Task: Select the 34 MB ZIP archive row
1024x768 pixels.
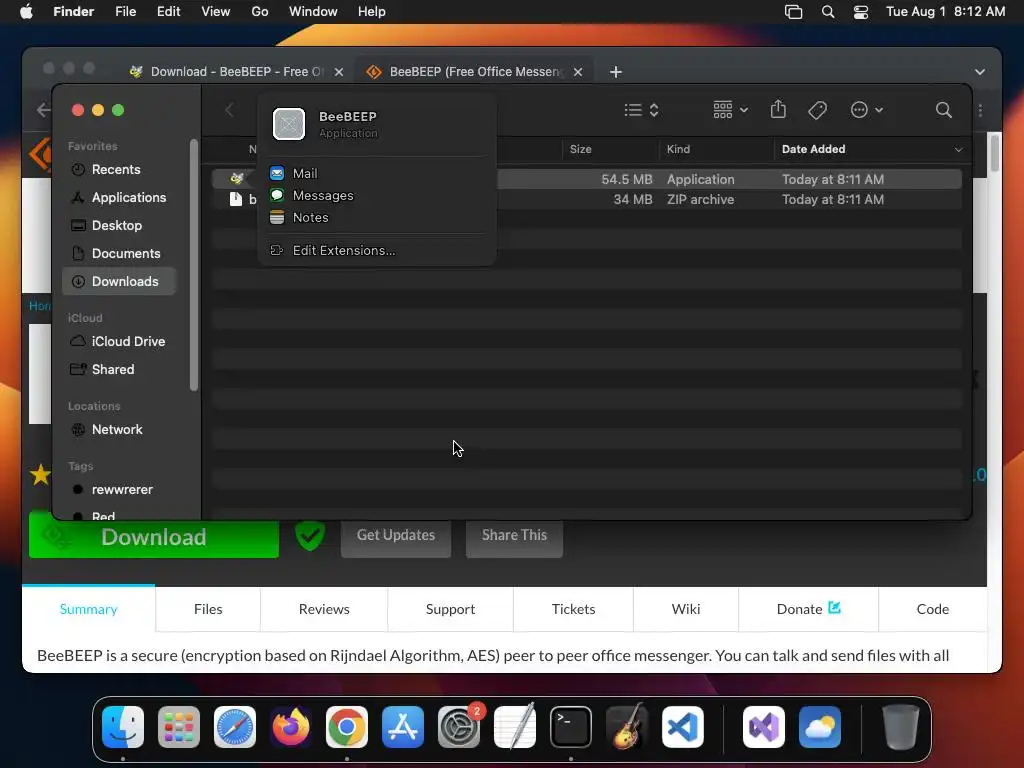Action: tap(586, 199)
